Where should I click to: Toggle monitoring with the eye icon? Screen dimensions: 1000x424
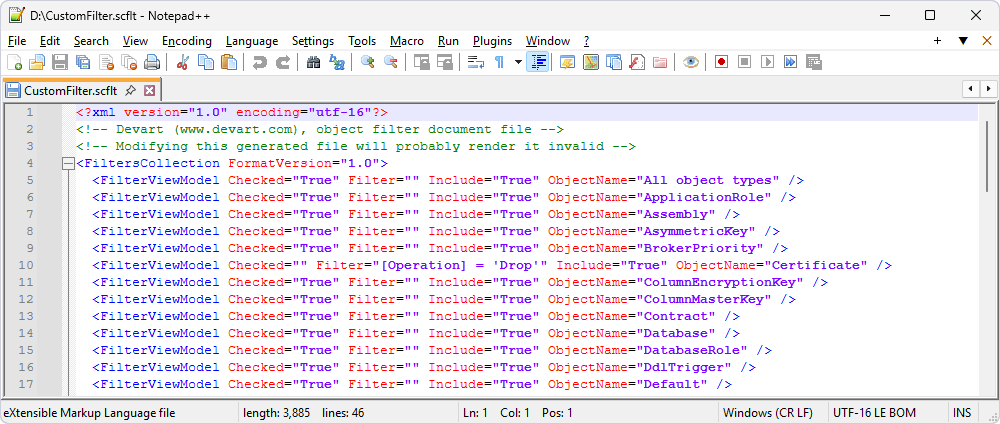pyautogui.click(x=691, y=62)
